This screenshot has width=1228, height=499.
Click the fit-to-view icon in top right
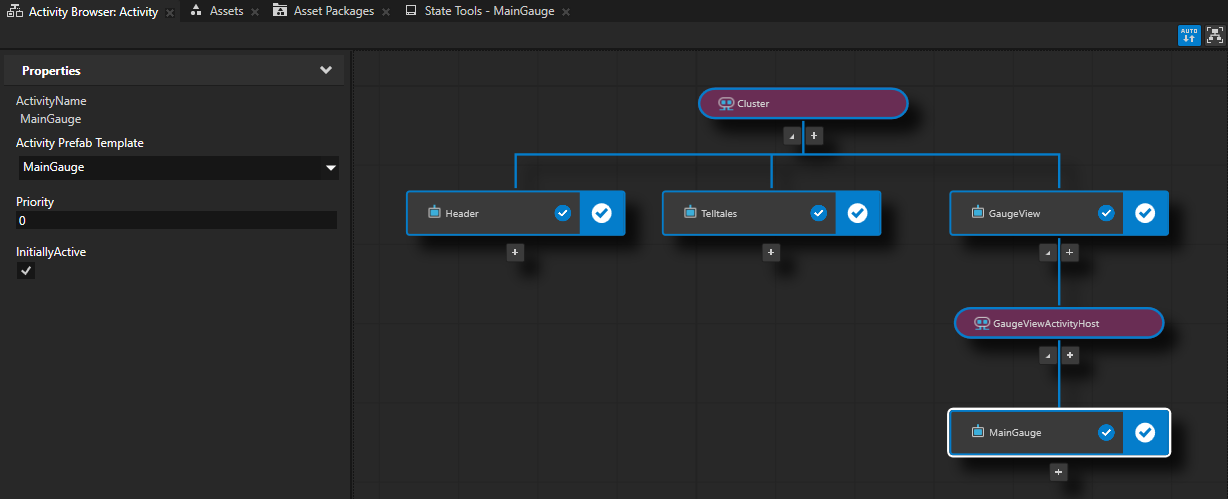click(1215, 35)
